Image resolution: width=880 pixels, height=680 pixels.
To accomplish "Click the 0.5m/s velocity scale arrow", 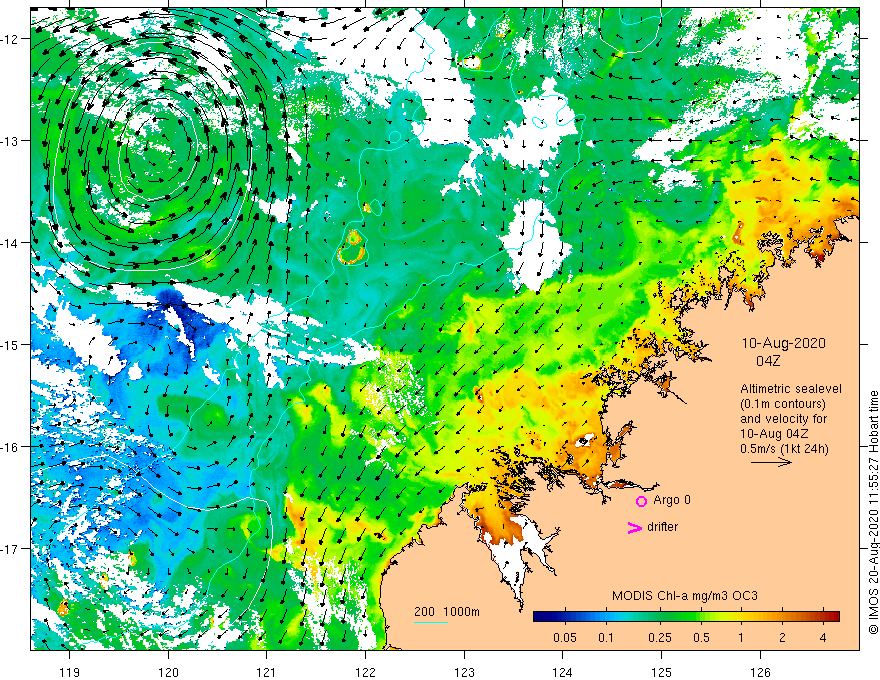I will [771, 463].
